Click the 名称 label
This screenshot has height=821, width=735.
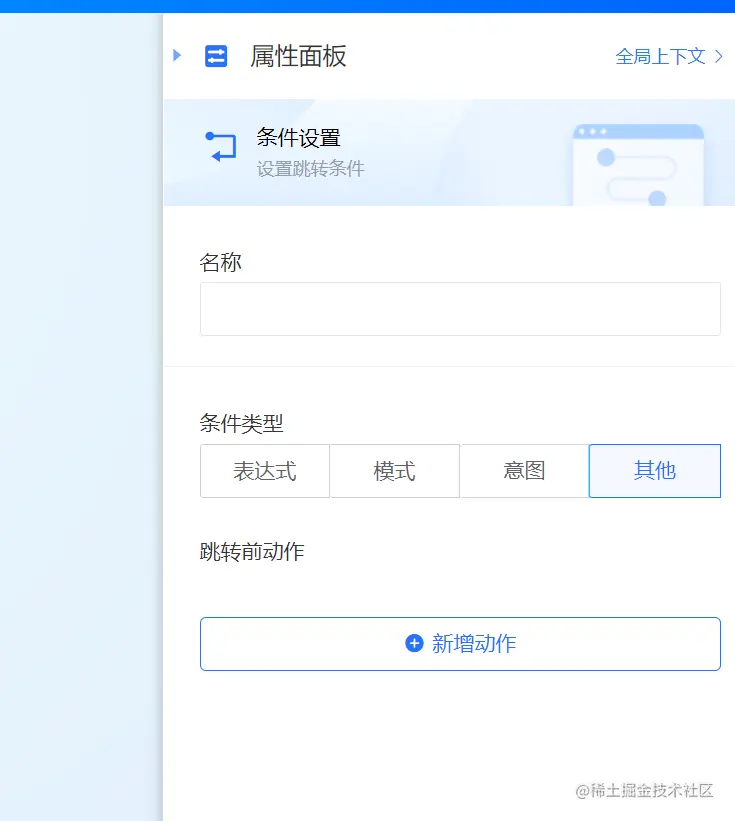coord(220,262)
